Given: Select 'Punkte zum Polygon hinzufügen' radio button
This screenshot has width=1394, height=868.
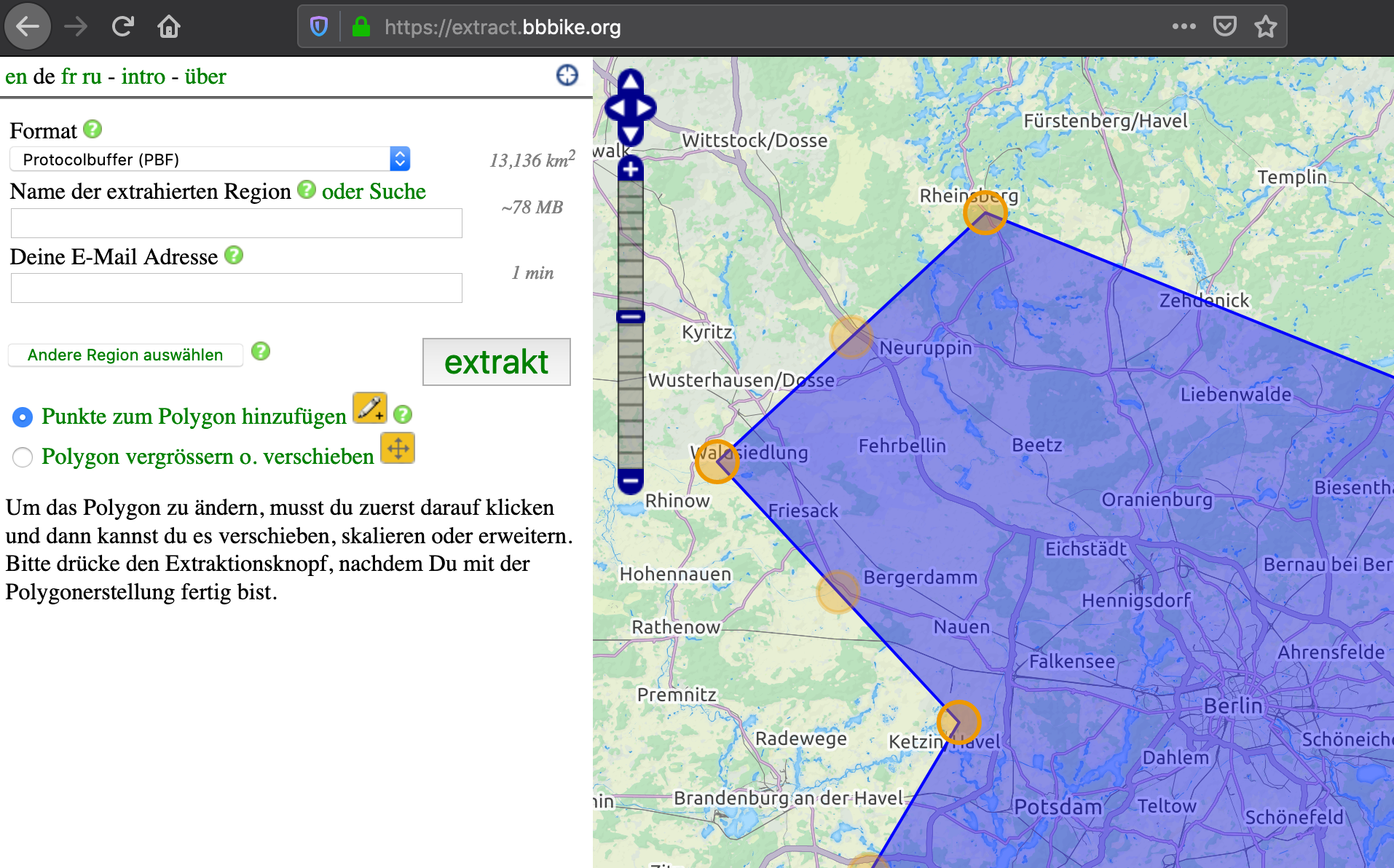Looking at the screenshot, I should coord(23,417).
